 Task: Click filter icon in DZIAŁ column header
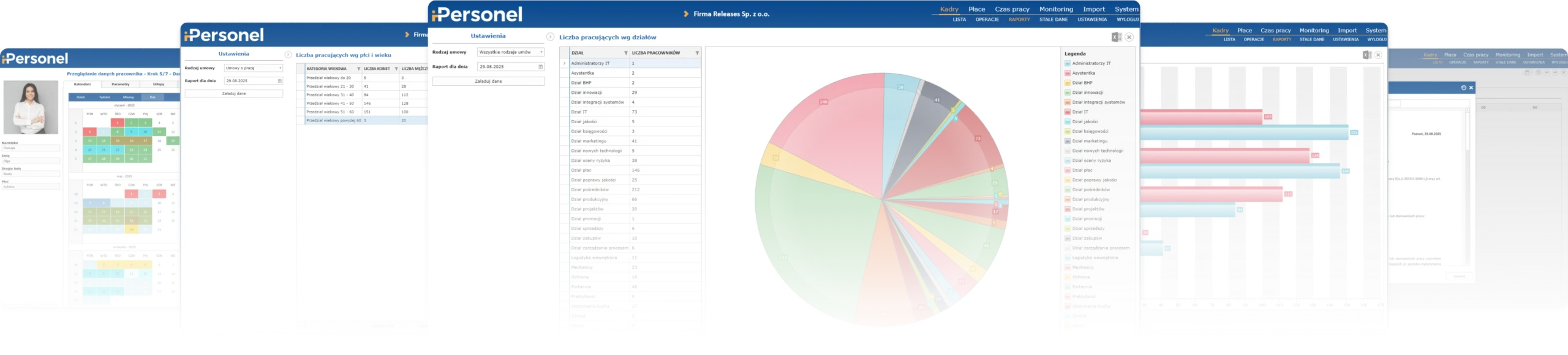(625, 53)
